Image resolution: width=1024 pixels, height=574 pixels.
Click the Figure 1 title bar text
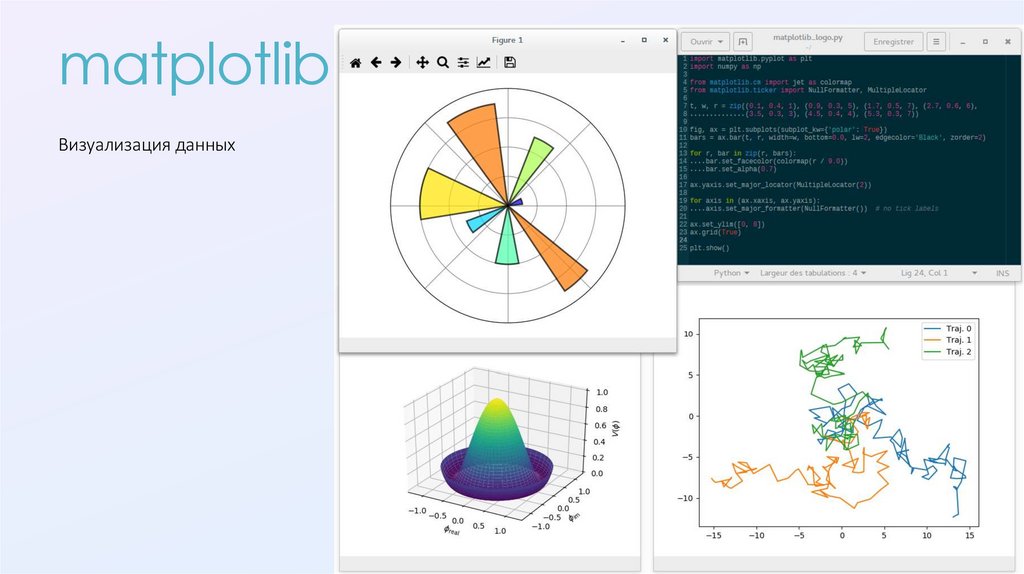507,40
